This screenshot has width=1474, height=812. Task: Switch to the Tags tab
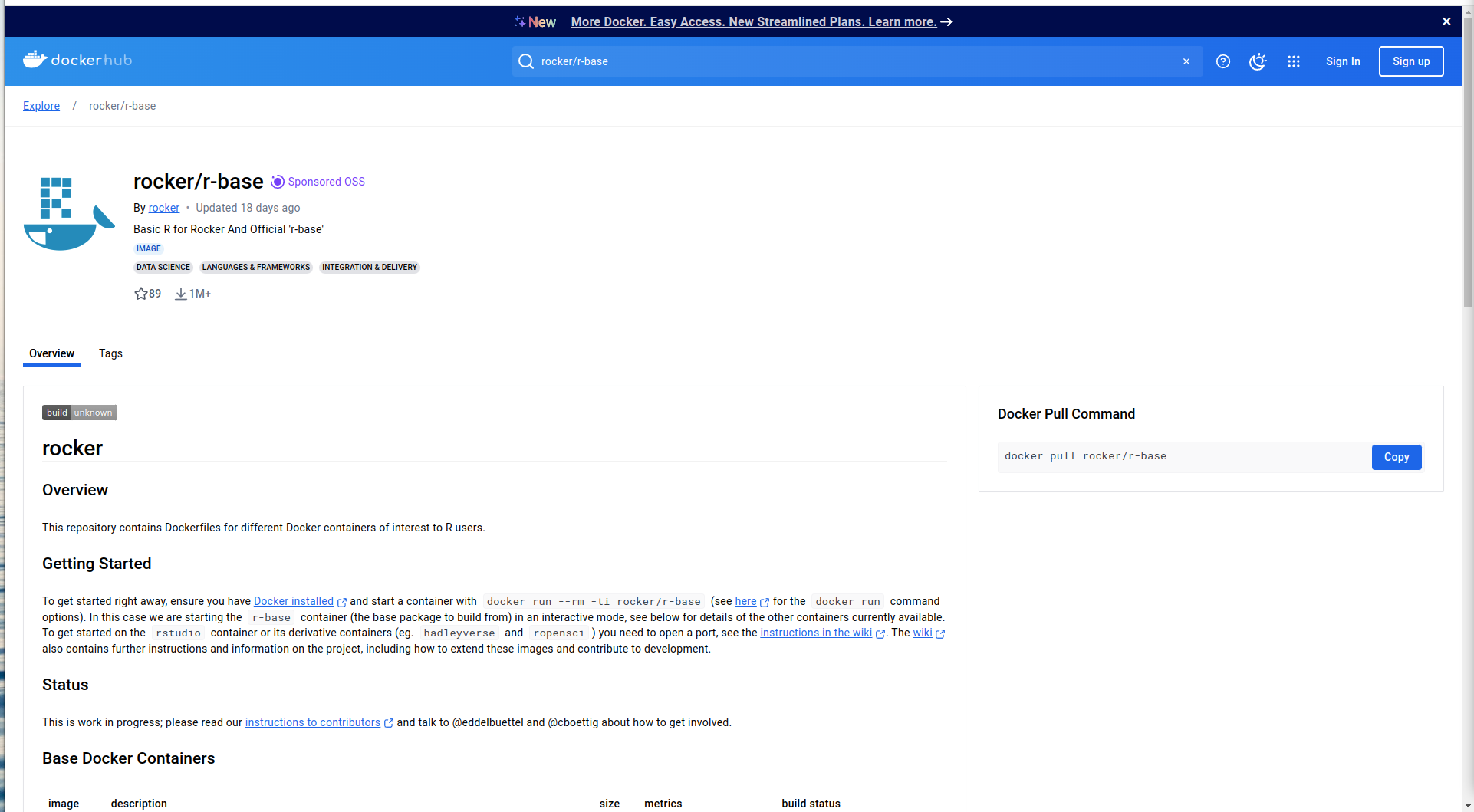pos(110,353)
